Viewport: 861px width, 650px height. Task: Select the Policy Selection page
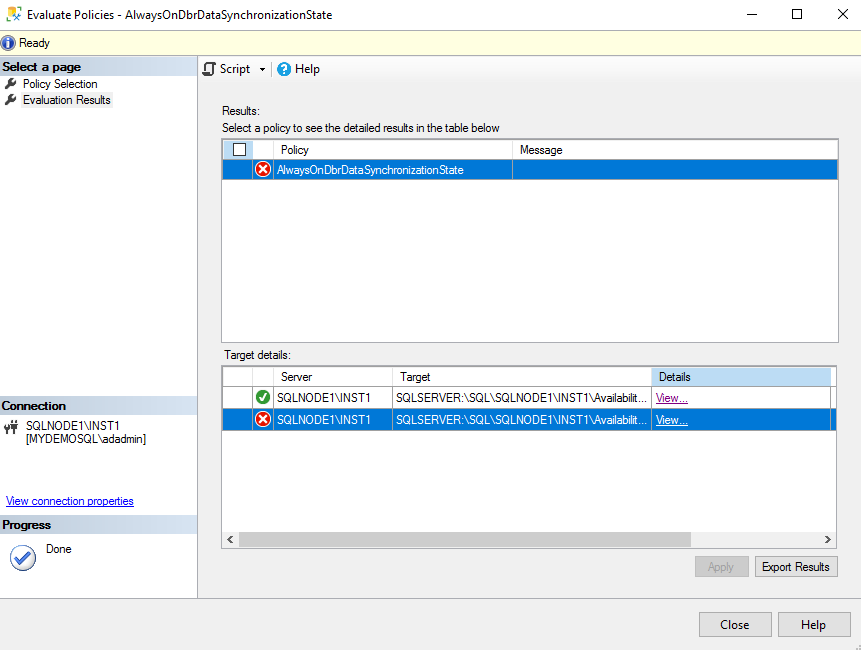tap(60, 84)
